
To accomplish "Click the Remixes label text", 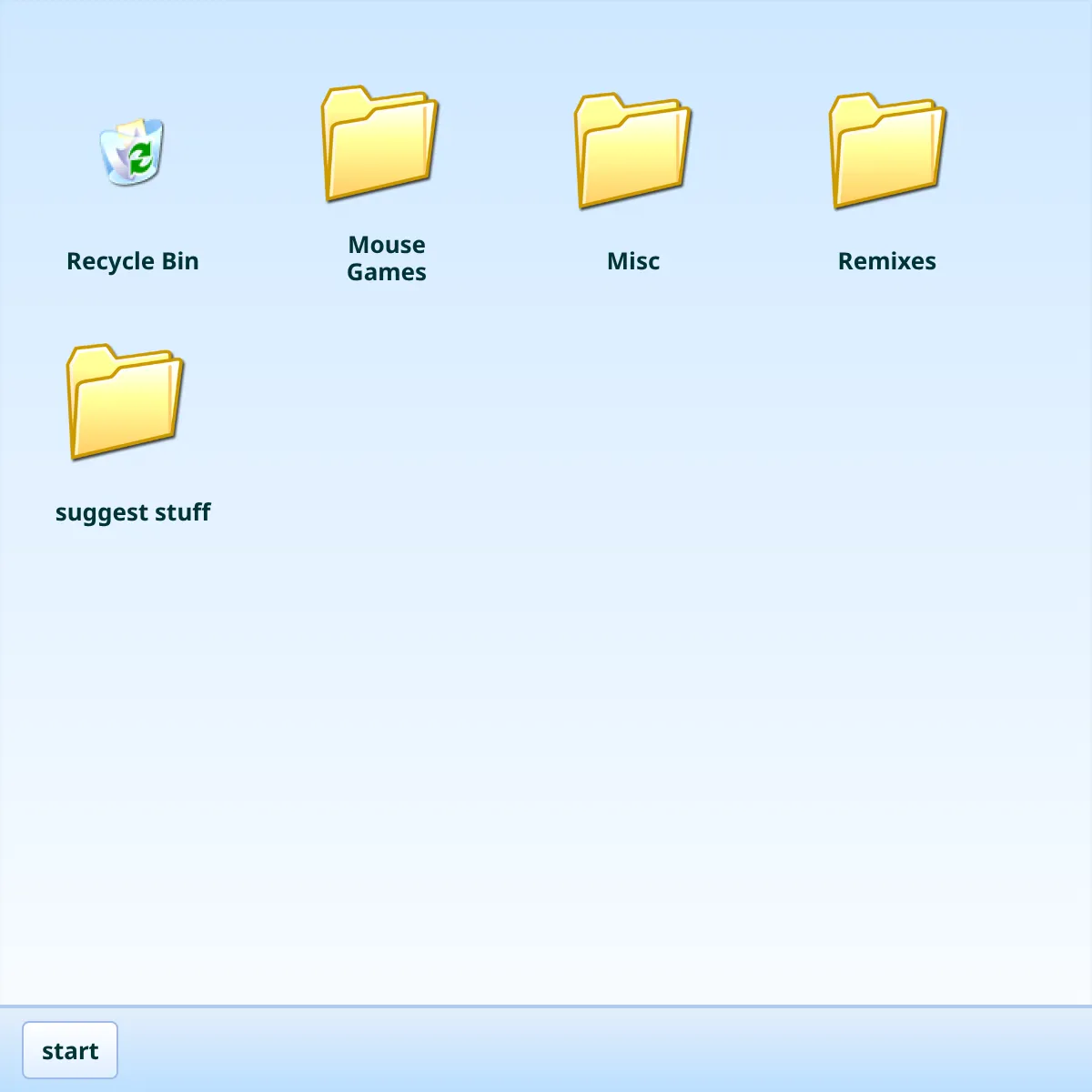I will click(x=887, y=261).
